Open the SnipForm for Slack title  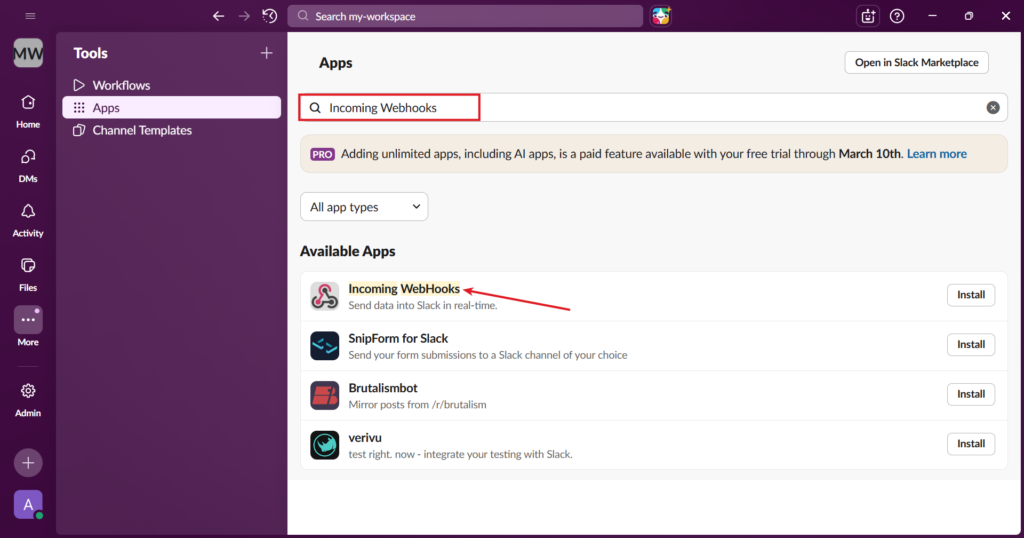click(x=398, y=338)
